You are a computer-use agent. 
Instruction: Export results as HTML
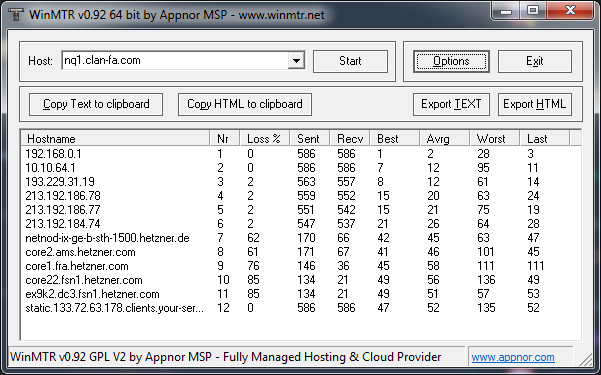coord(535,104)
